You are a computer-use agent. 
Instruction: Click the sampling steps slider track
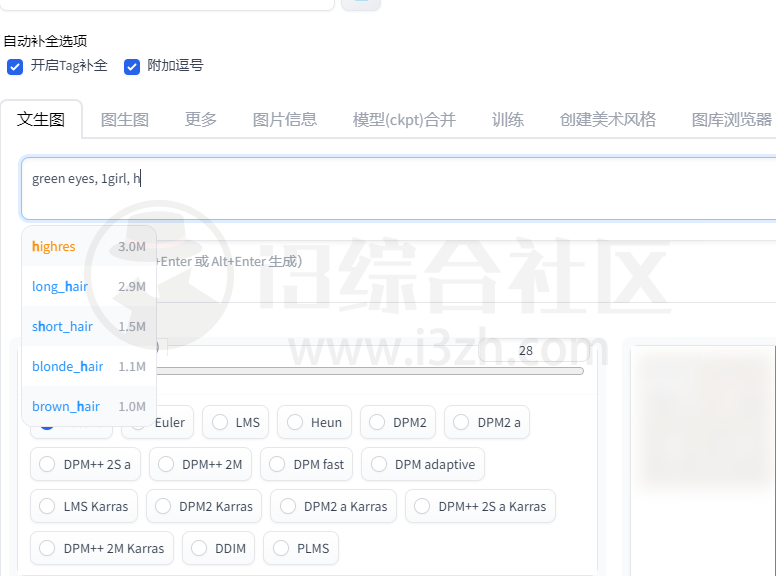(370, 371)
